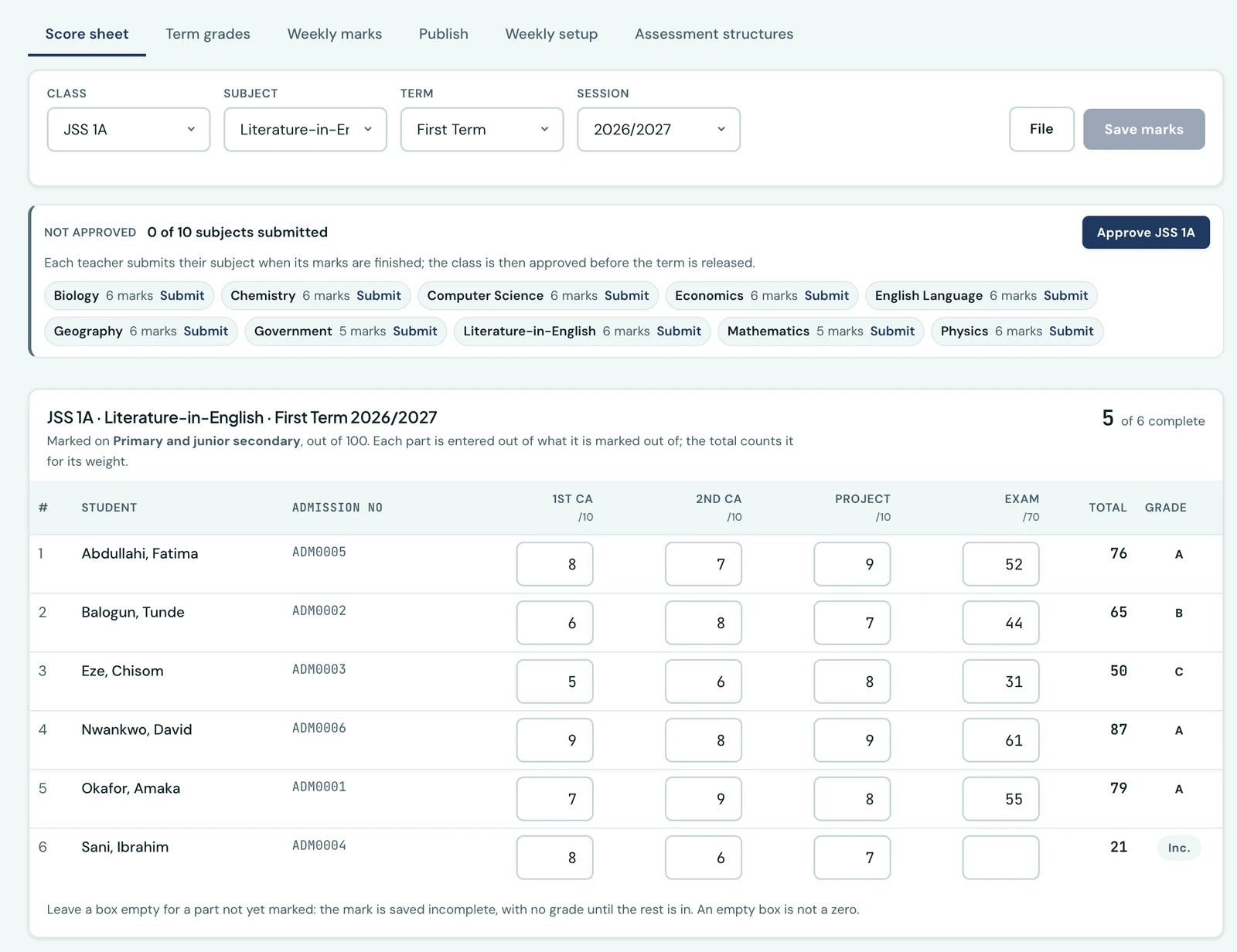
Task: Click Nwankwo David's total of 87
Action: pyautogui.click(x=1119, y=729)
